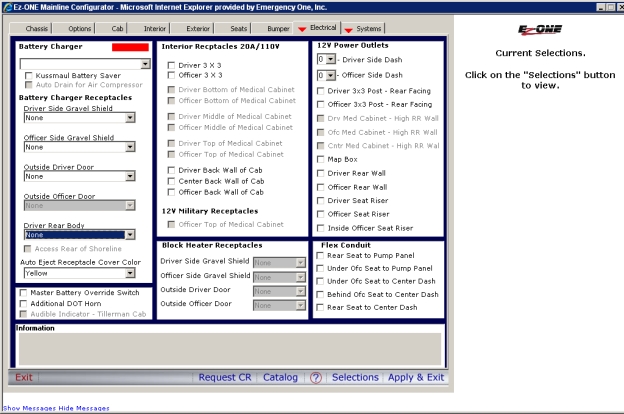Enable Officer Seat Riser power outlet

click(x=320, y=214)
